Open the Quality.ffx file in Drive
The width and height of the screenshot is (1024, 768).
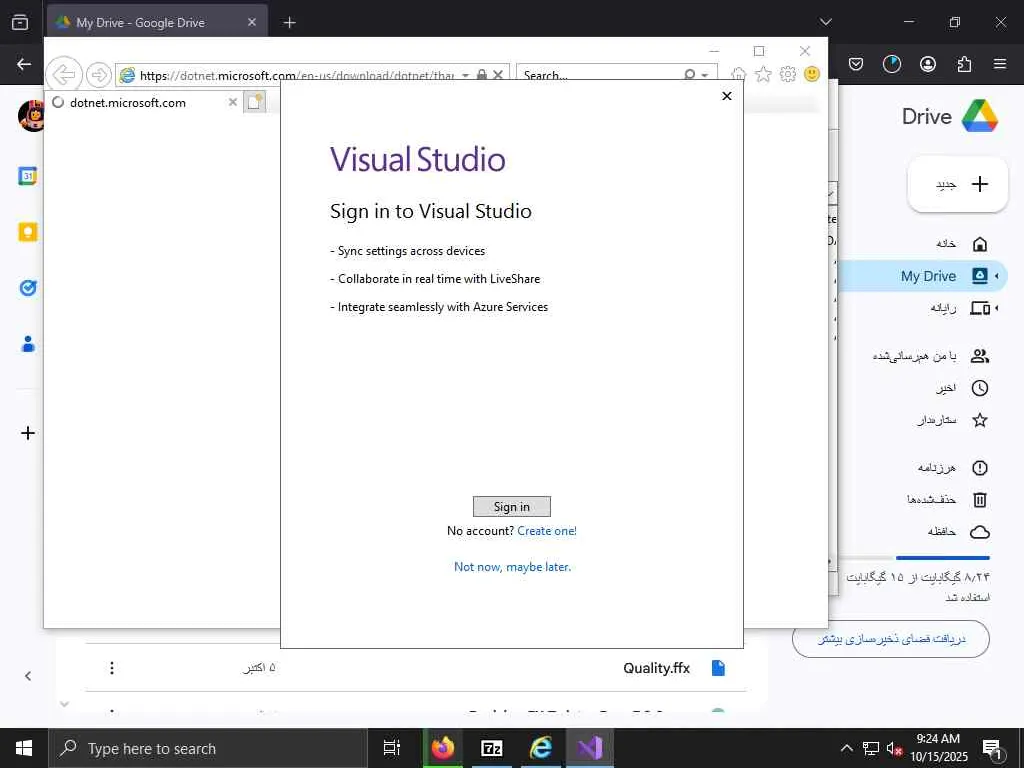click(x=656, y=668)
